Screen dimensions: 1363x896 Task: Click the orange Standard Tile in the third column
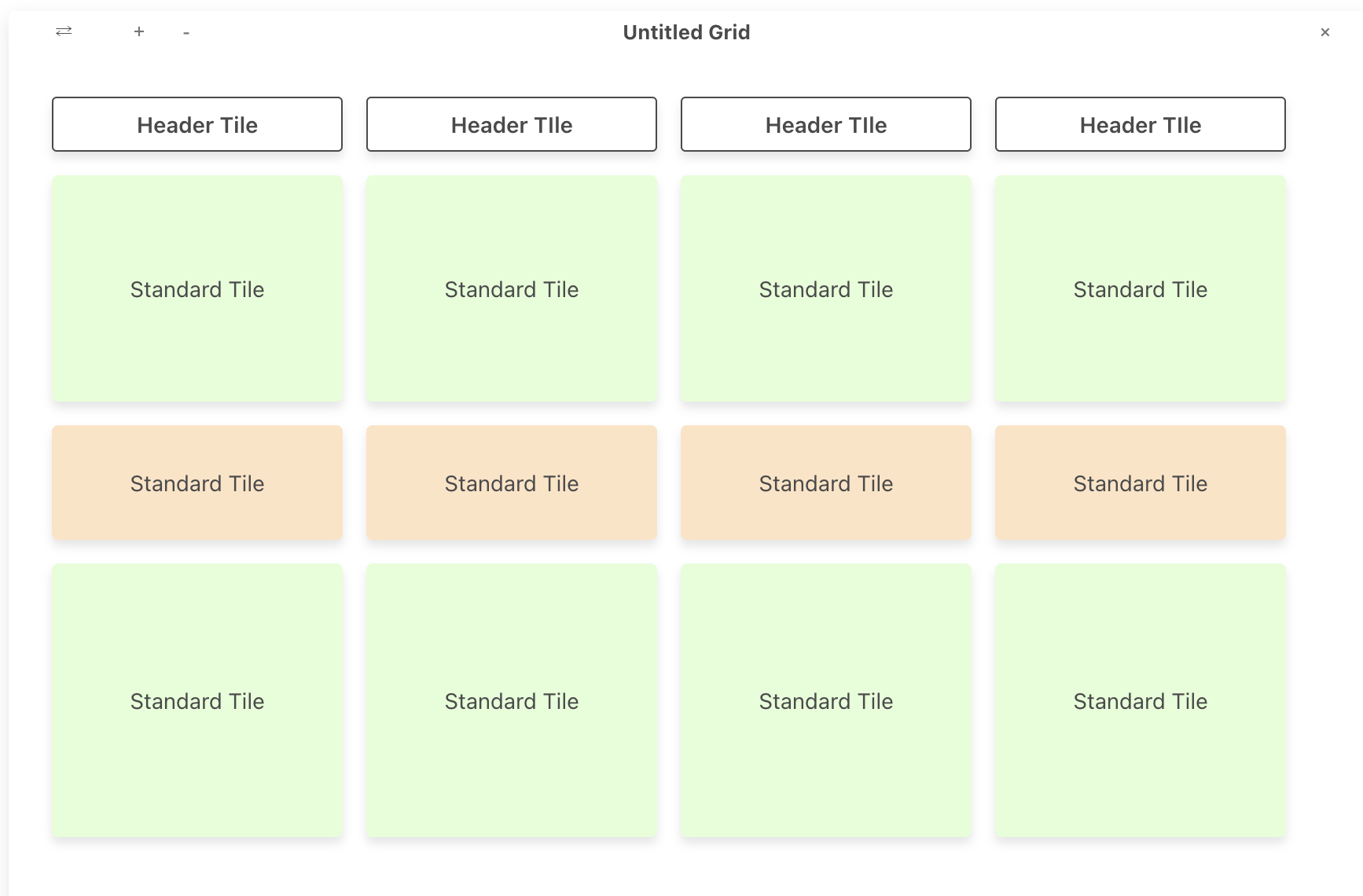[x=825, y=483]
